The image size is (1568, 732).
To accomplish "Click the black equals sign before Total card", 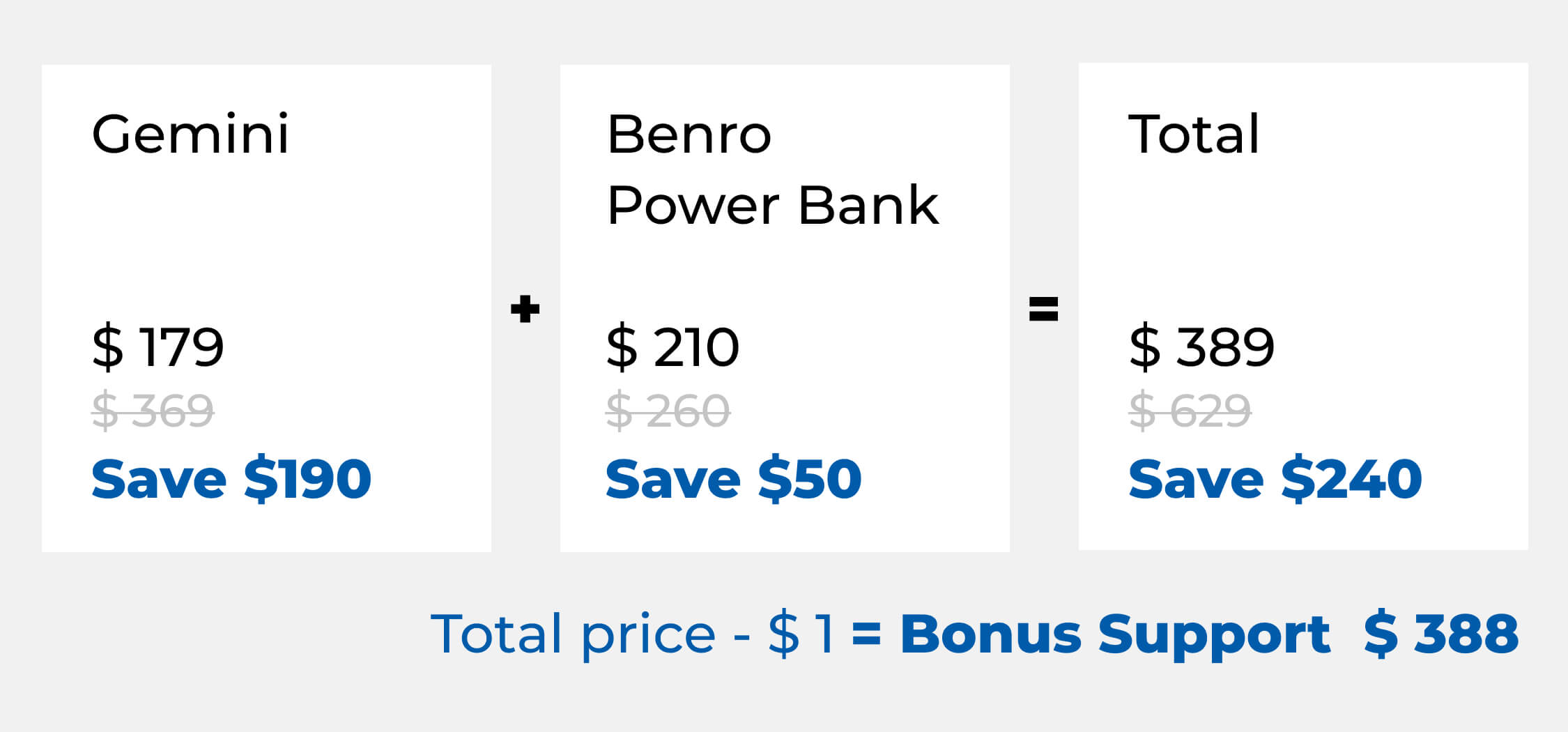I will point(1043,309).
